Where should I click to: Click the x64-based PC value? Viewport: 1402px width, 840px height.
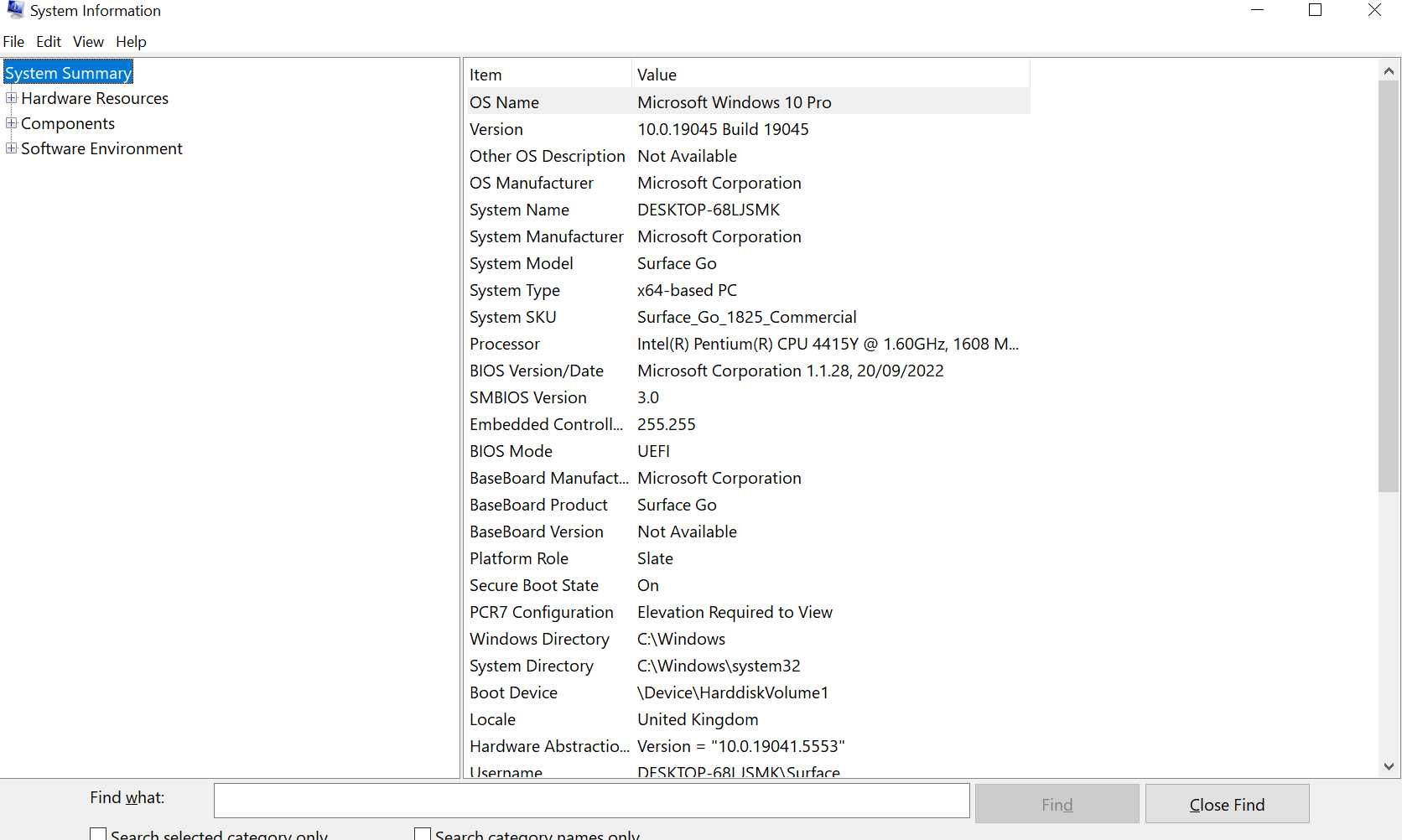pyautogui.click(x=687, y=290)
